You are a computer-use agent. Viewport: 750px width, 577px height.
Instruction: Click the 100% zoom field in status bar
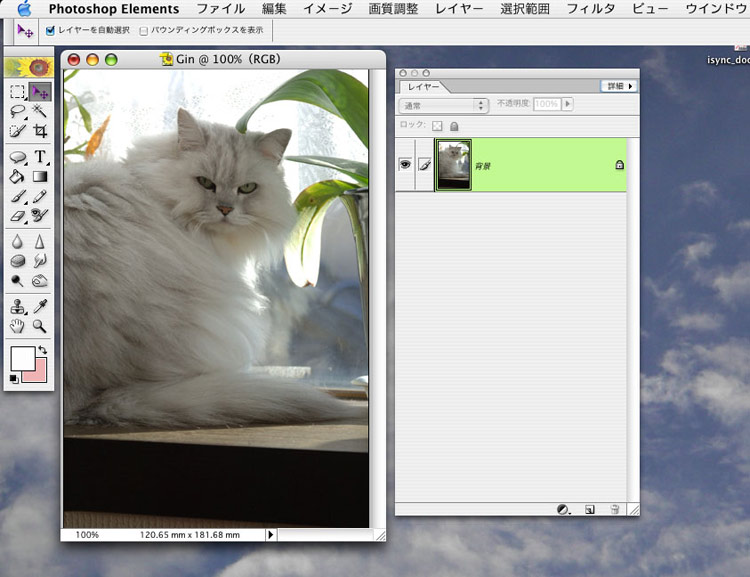(87, 535)
